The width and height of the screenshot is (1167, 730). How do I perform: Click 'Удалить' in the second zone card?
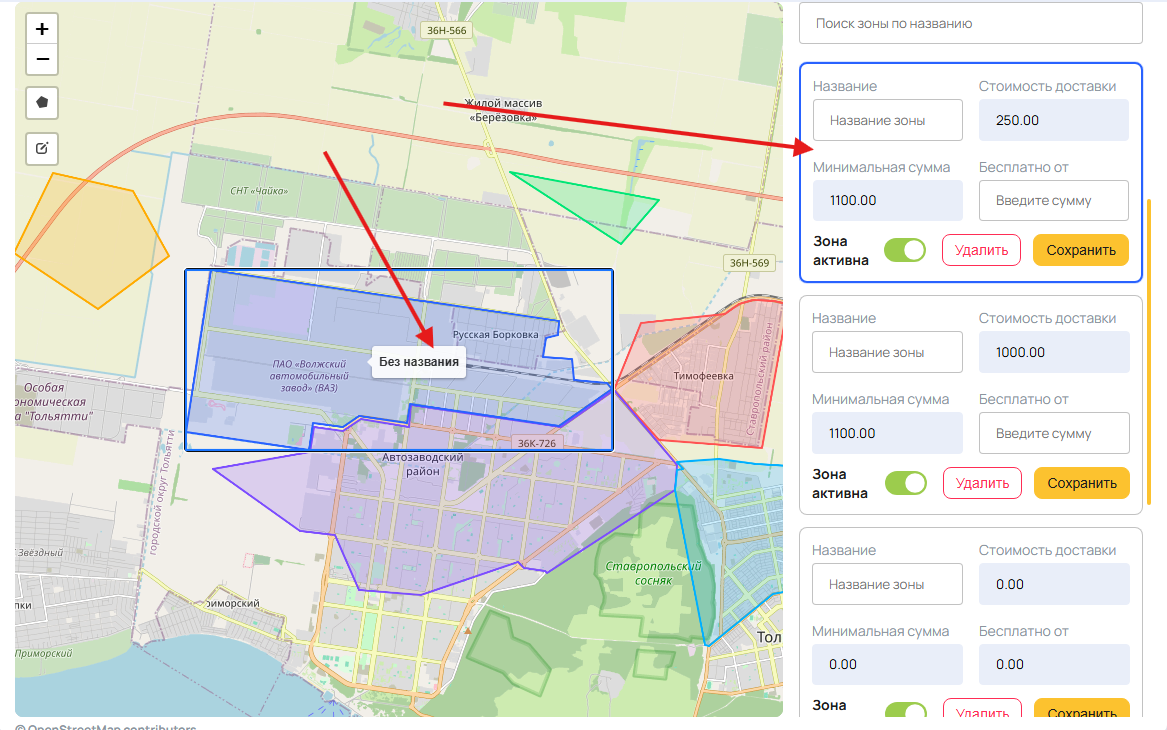point(982,483)
